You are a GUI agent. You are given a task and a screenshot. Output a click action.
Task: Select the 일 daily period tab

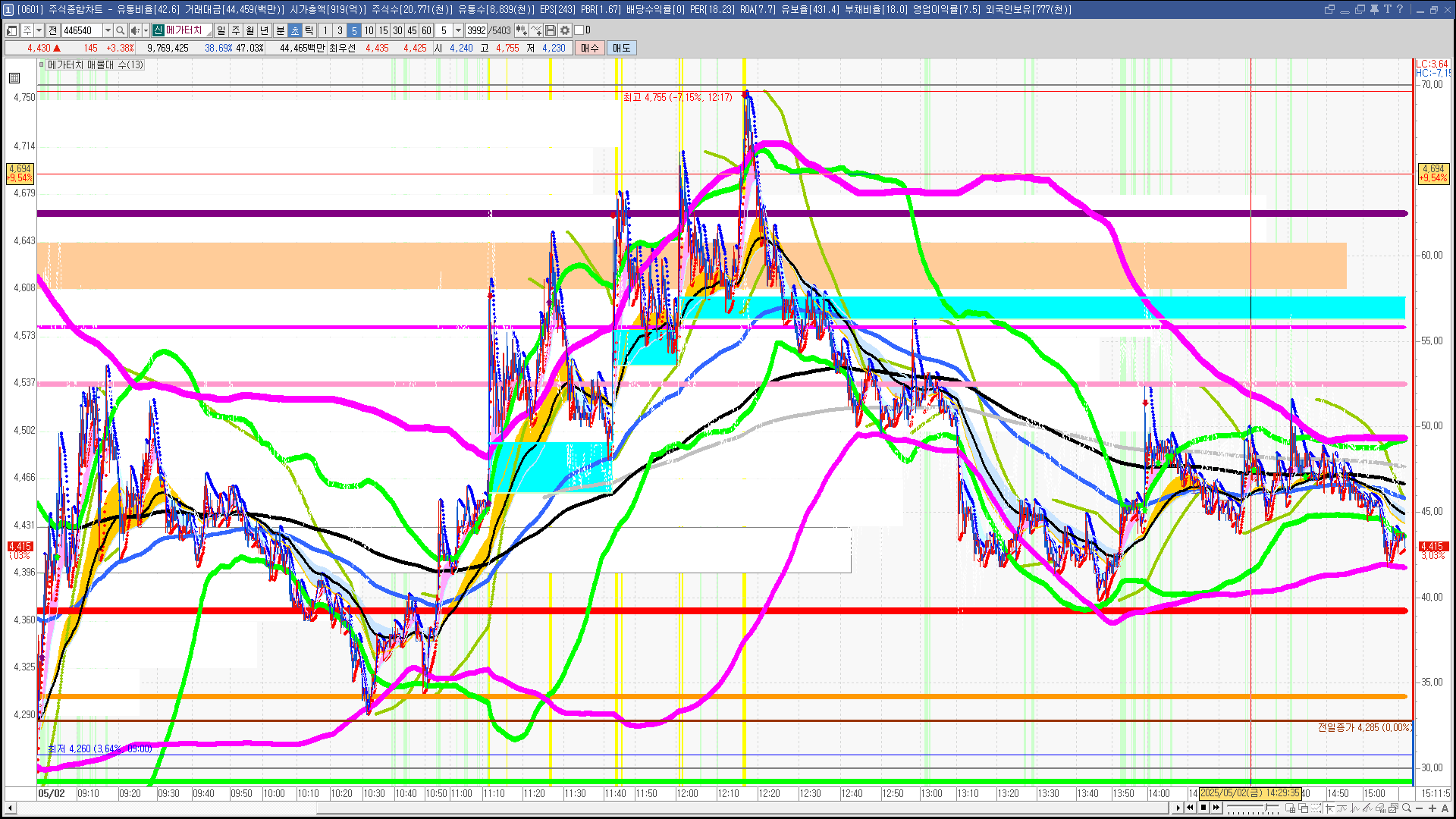pos(221,30)
